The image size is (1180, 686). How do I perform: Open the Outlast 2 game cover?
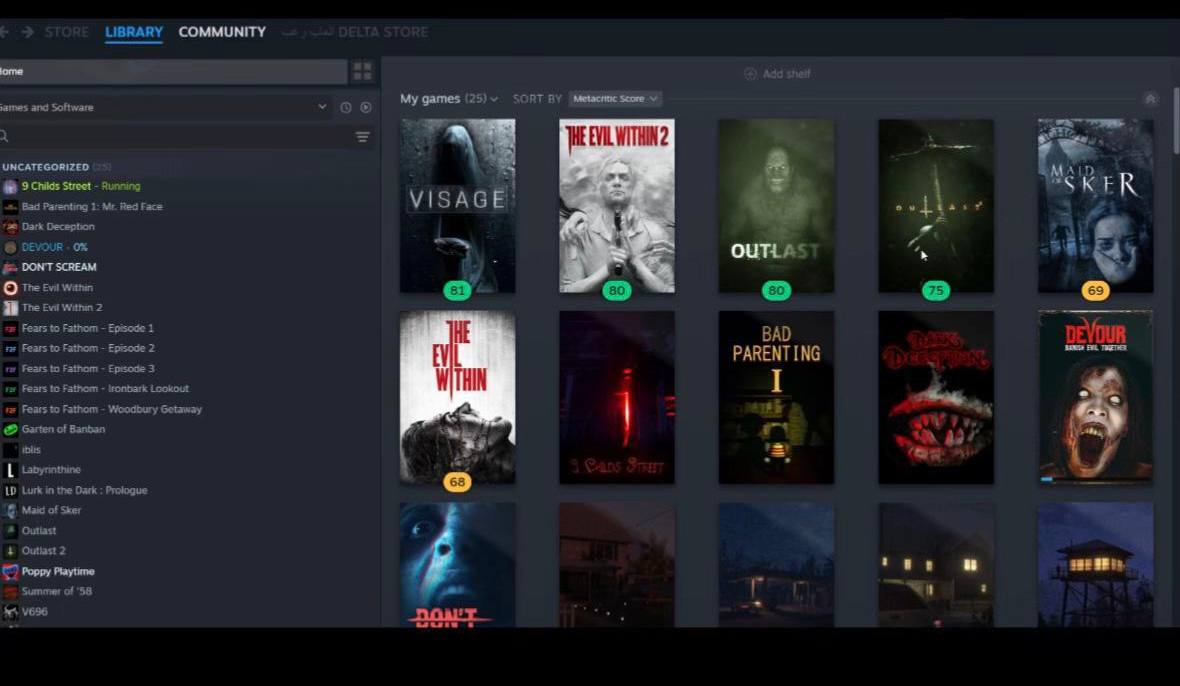click(936, 206)
